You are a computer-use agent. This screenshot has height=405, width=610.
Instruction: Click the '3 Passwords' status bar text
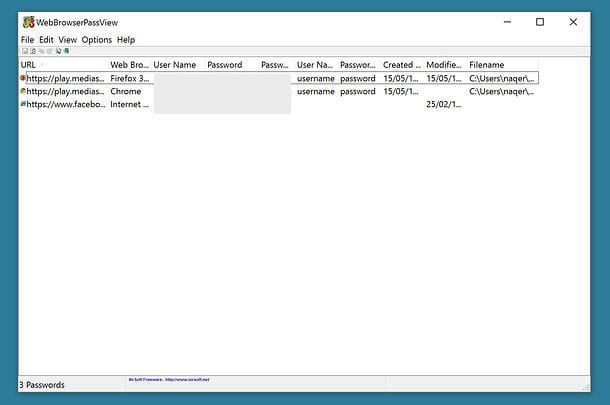click(42, 385)
